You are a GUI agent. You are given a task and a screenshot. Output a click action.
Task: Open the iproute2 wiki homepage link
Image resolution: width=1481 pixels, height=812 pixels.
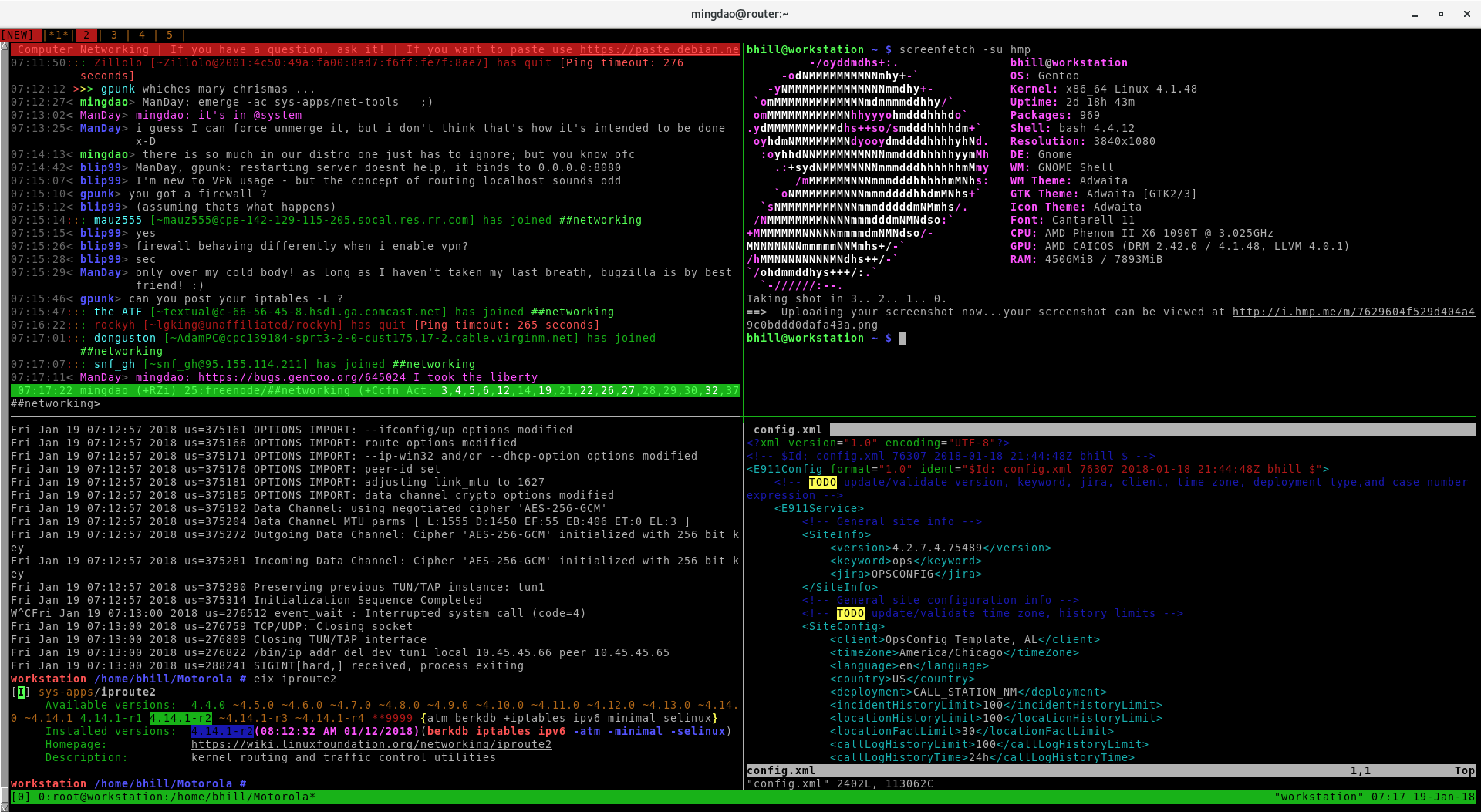point(372,744)
